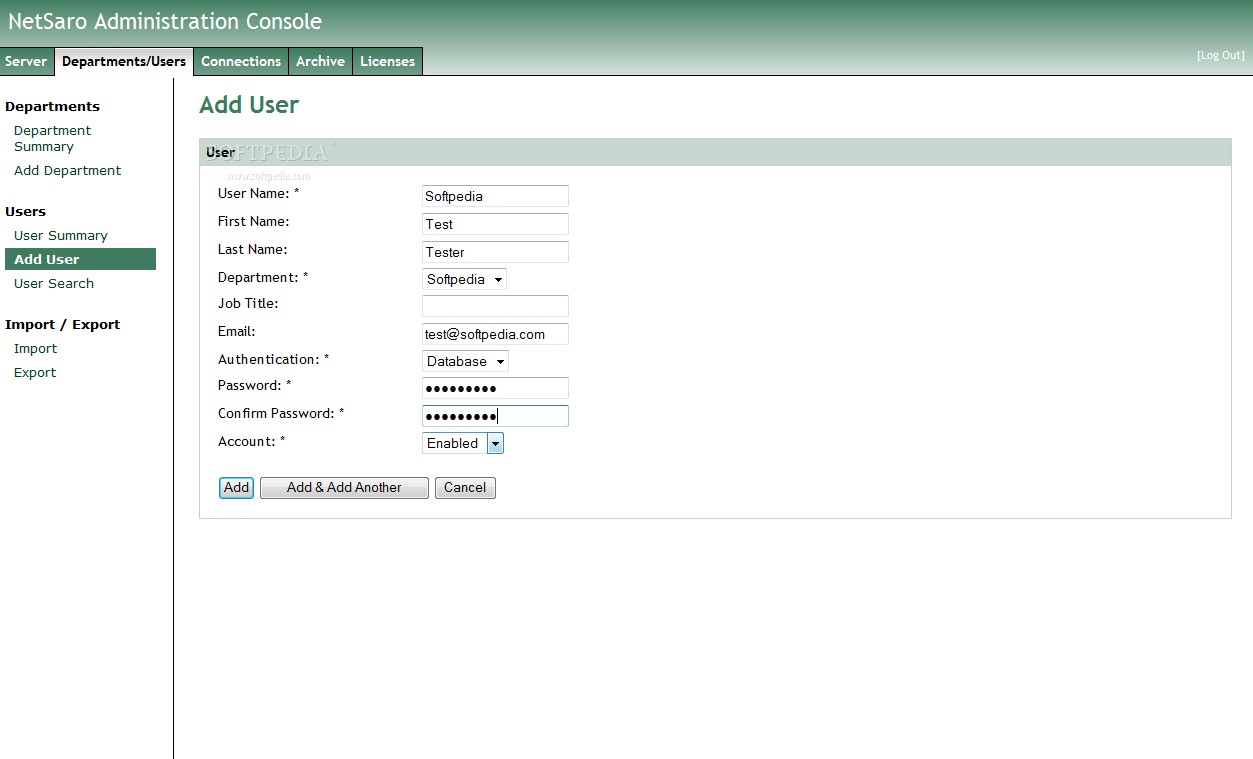Open the Account status dropdown
1253x759 pixels.
463,443
